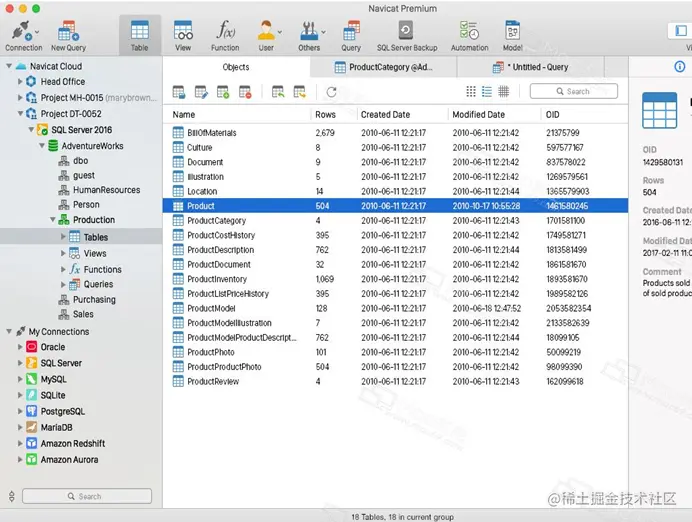Refresh the objects list

click(331, 92)
